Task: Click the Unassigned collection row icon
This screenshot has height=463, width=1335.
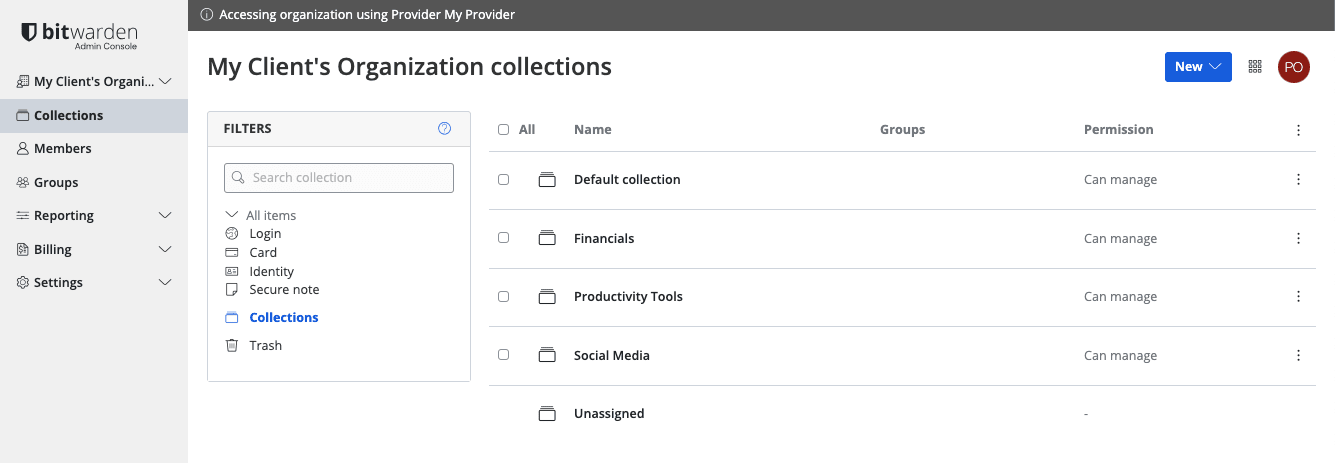Action: [x=547, y=414]
